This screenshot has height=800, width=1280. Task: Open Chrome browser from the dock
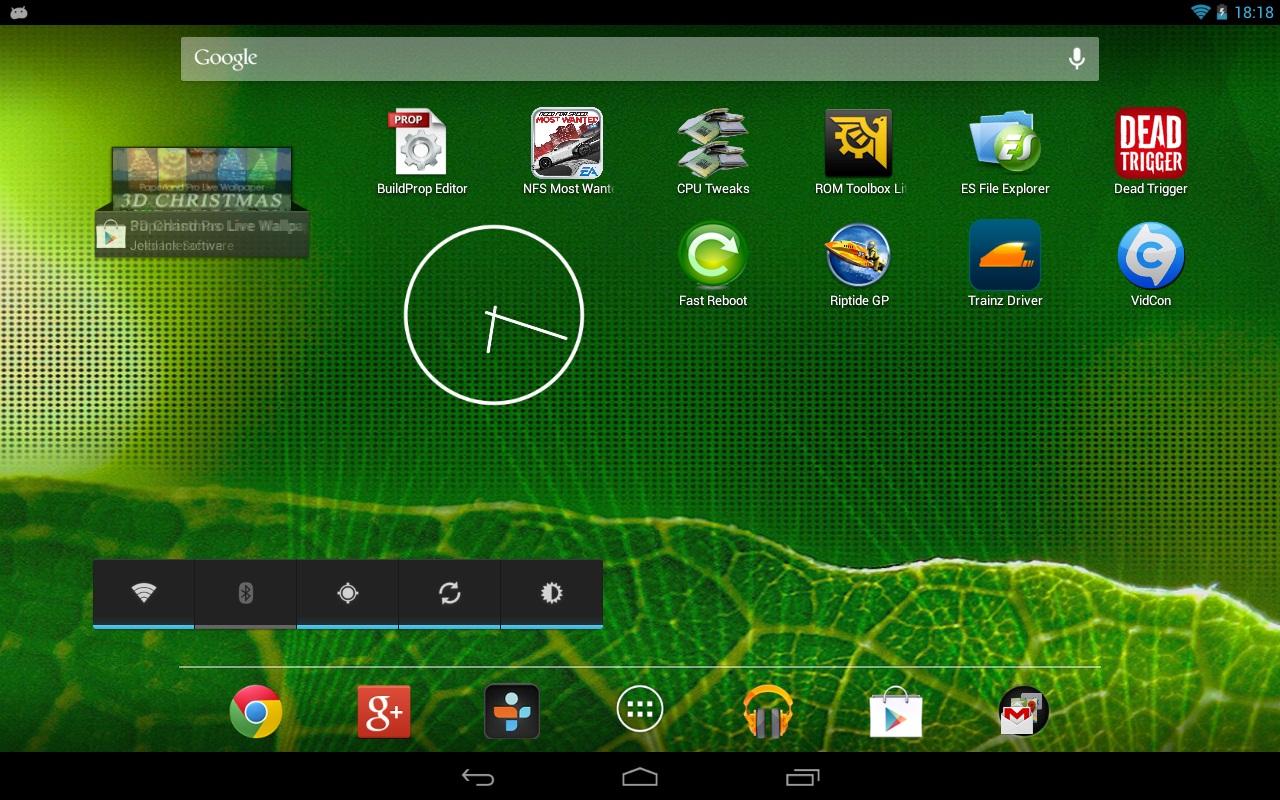[256, 711]
